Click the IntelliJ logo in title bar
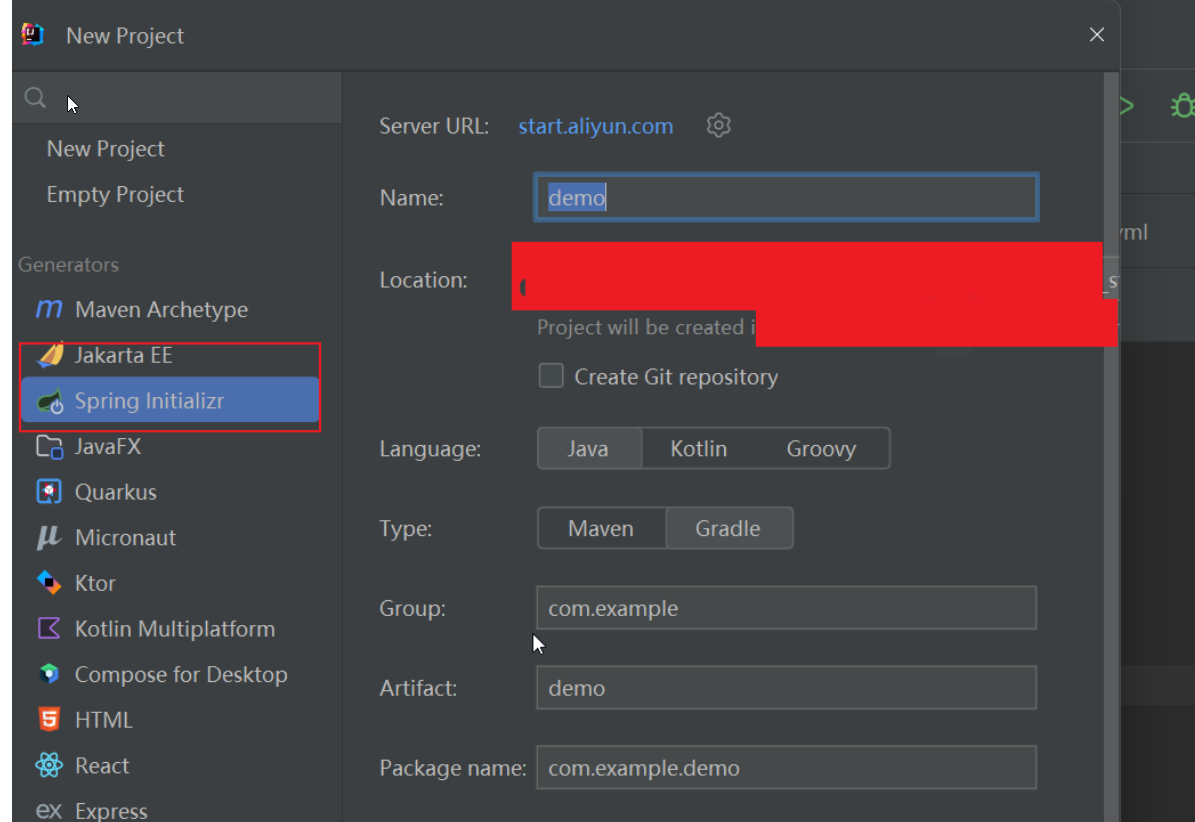1195x822 pixels. 33,35
